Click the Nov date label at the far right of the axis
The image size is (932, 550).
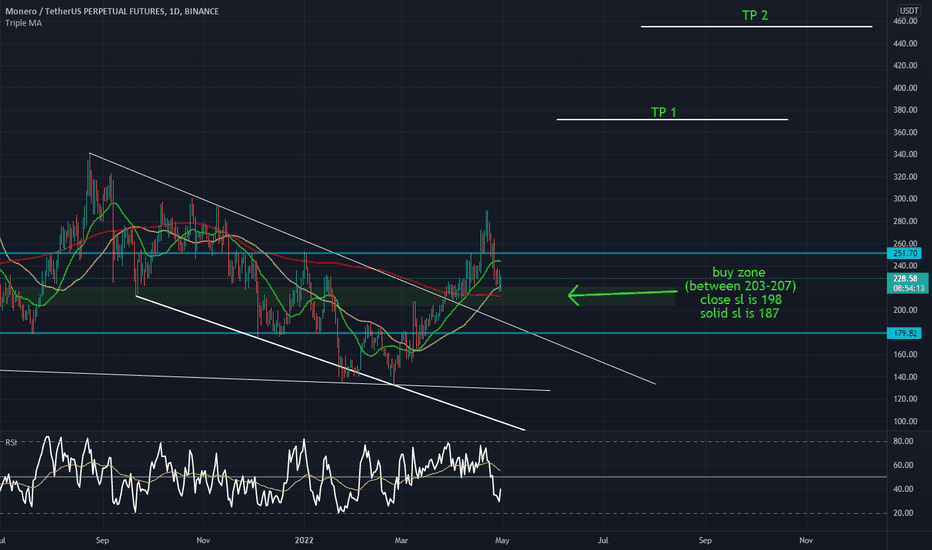coord(806,540)
